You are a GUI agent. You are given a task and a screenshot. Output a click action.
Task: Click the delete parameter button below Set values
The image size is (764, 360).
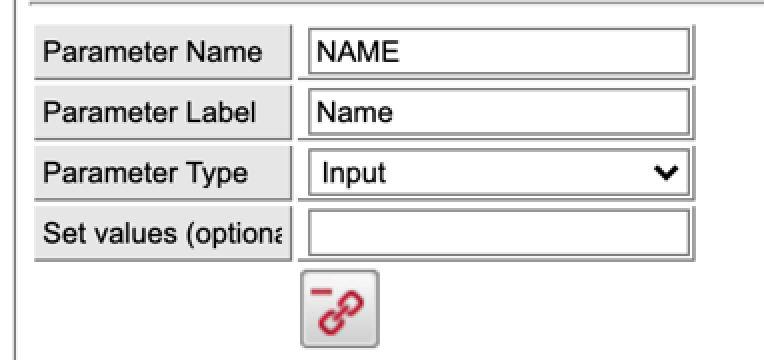(340, 309)
